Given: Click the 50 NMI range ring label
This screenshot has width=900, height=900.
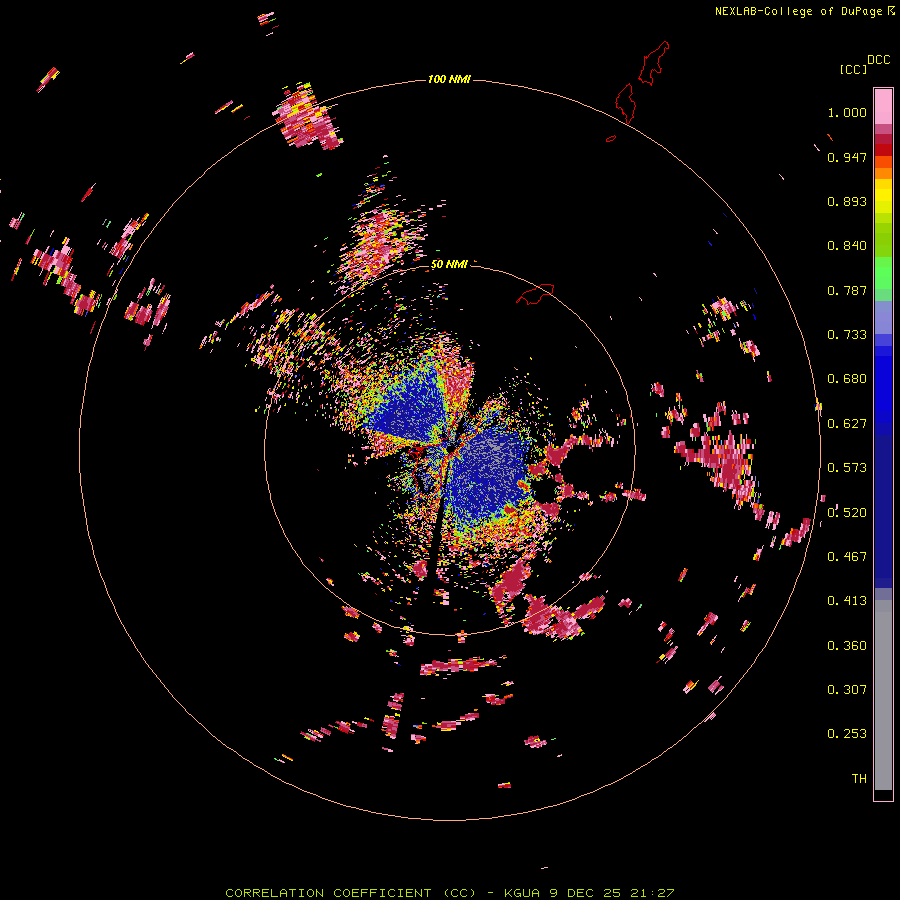Looking at the screenshot, I should click(449, 264).
